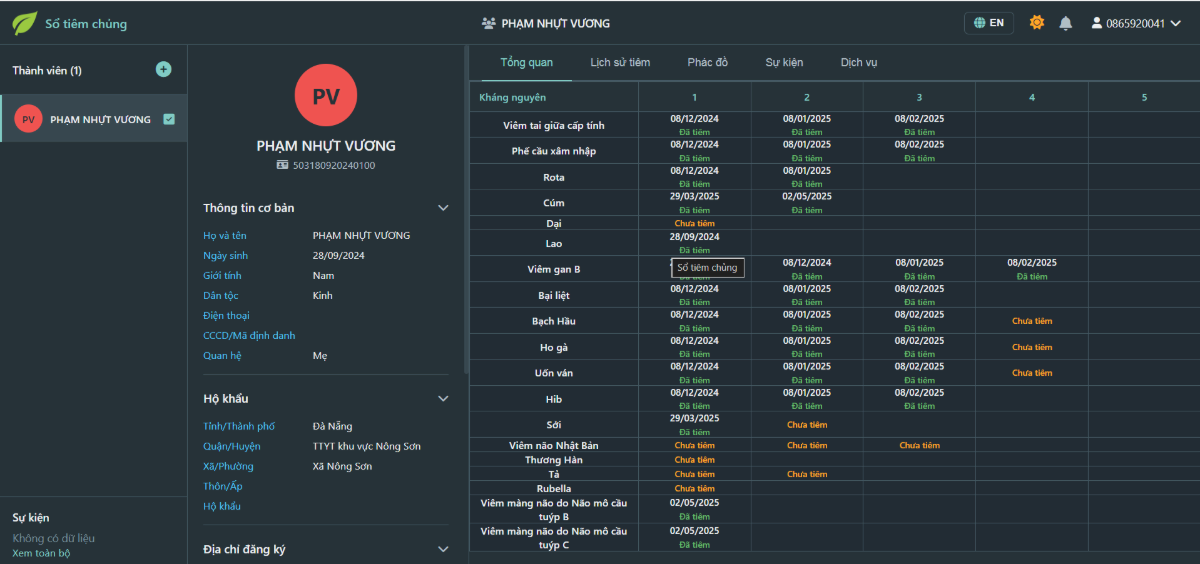Click Lao dose date 28/09/2024
The height and width of the screenshot is (564, 1200).
coord(694,237)
